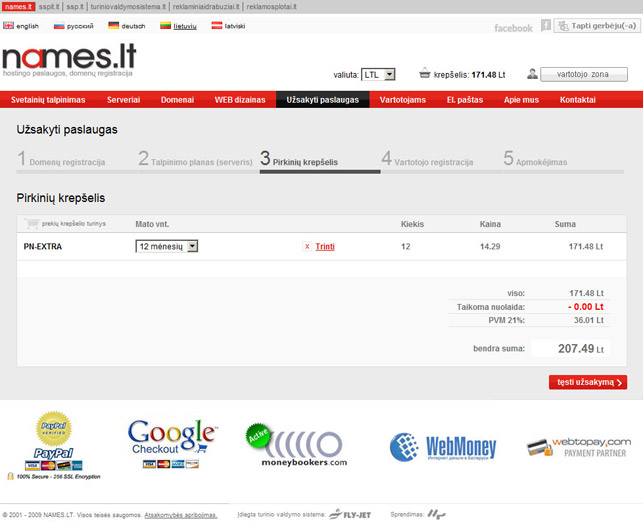Click the red X delete icon for PN-EXTRA
This screenshot has height=527, width=643.
click(307, 246)
